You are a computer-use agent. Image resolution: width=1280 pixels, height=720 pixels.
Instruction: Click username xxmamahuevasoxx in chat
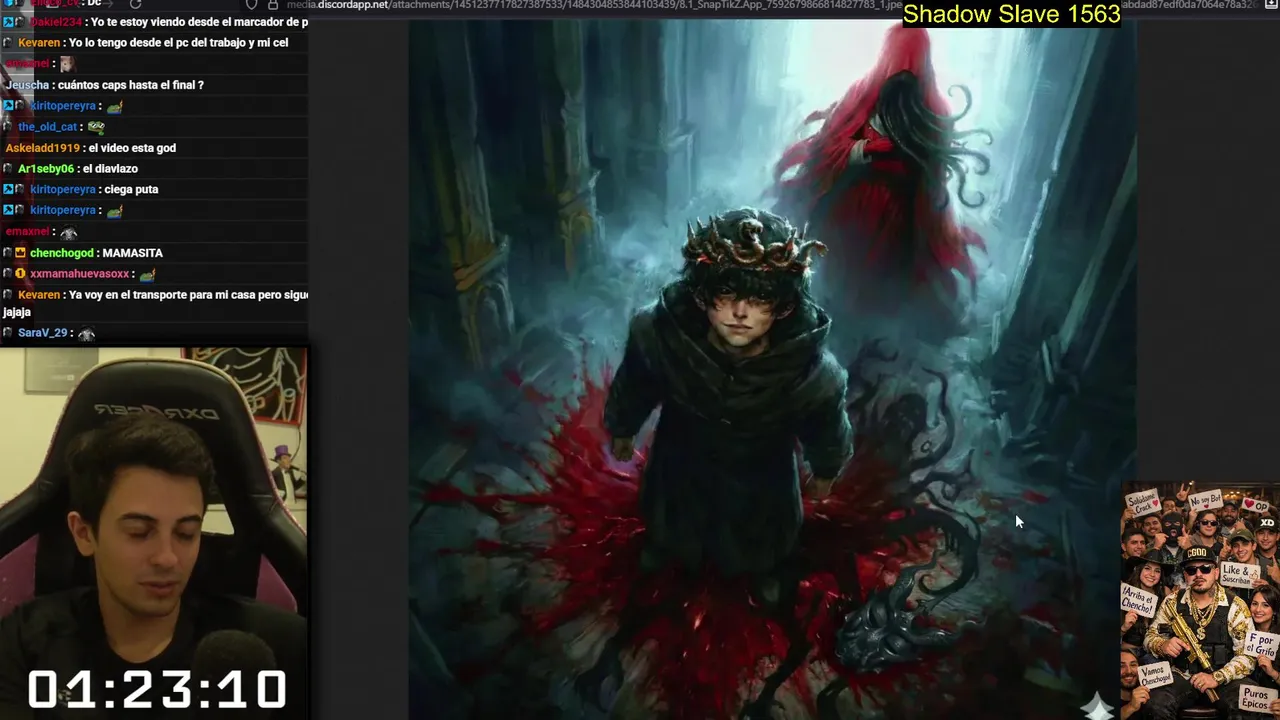[80, 274]
